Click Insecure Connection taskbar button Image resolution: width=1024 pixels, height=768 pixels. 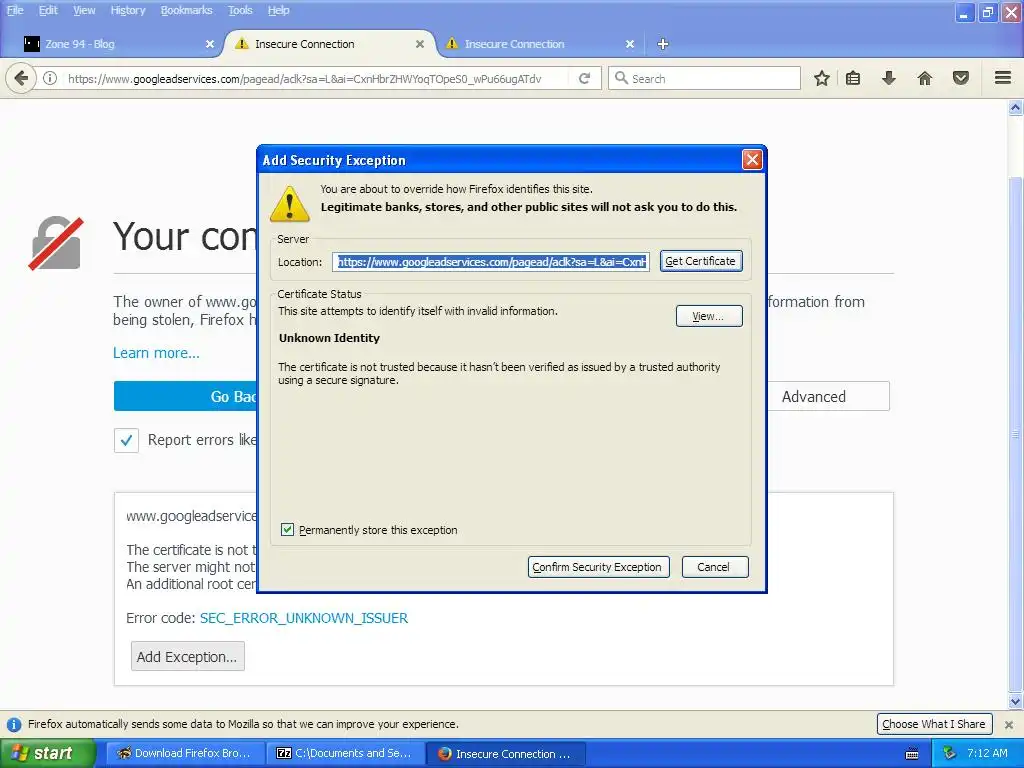[505, 754]
